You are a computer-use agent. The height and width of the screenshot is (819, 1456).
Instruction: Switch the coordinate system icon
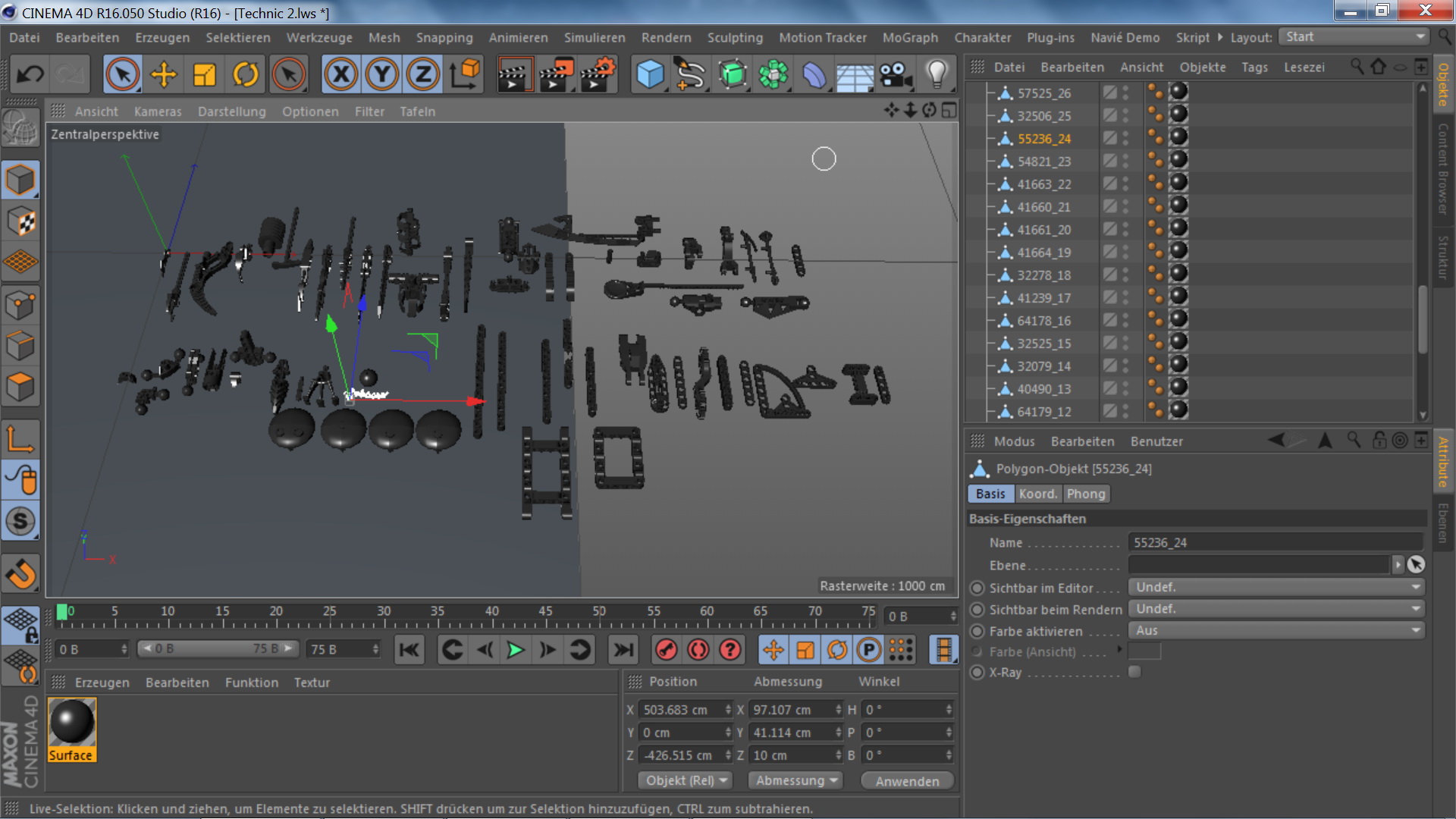(465, 74)
